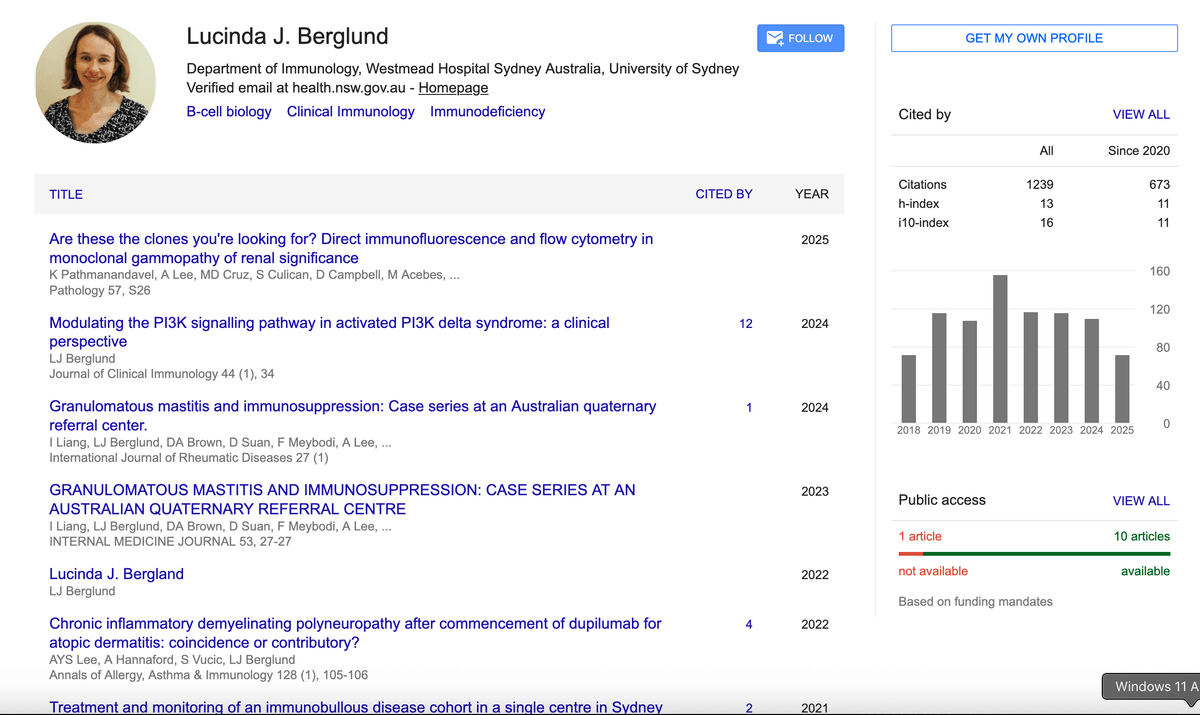Viewport: 1200px width, 715px height.
Task: Open the Homepage link
Action: click(453, 88)
